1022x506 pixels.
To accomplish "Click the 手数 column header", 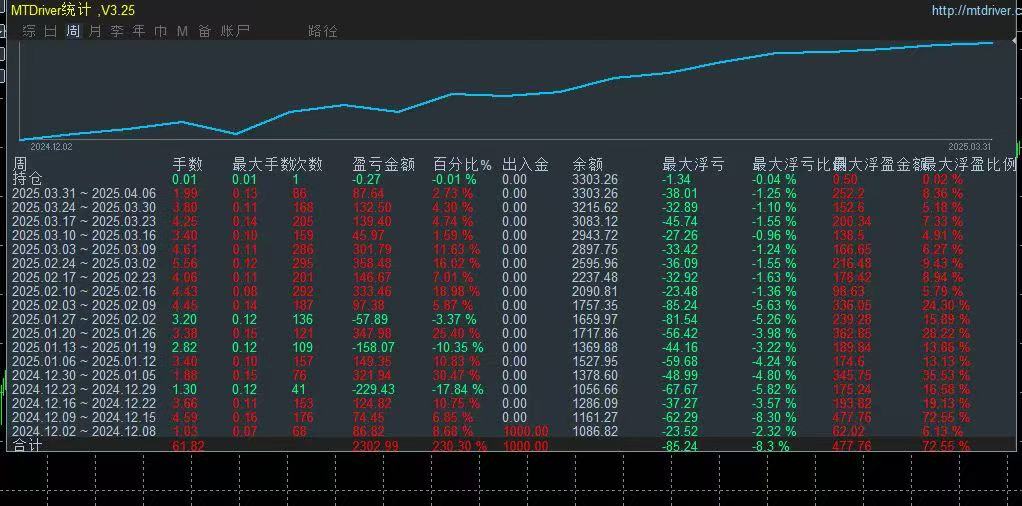I will tap(187, 164).
